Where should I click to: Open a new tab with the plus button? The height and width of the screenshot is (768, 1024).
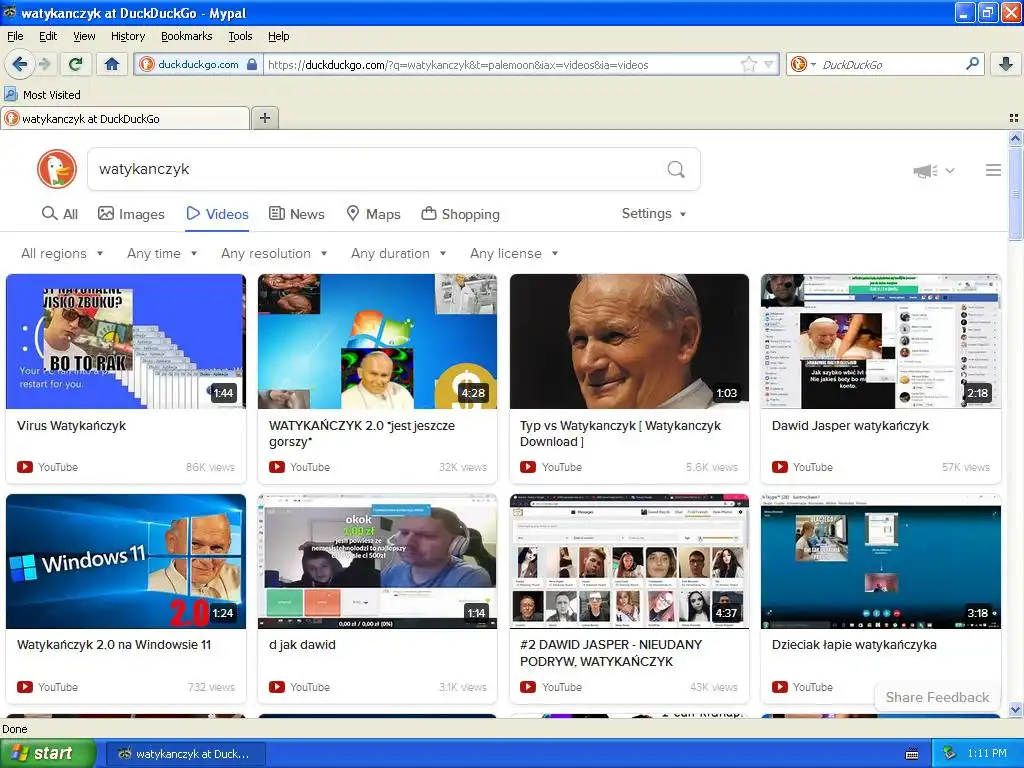[264, 118]
